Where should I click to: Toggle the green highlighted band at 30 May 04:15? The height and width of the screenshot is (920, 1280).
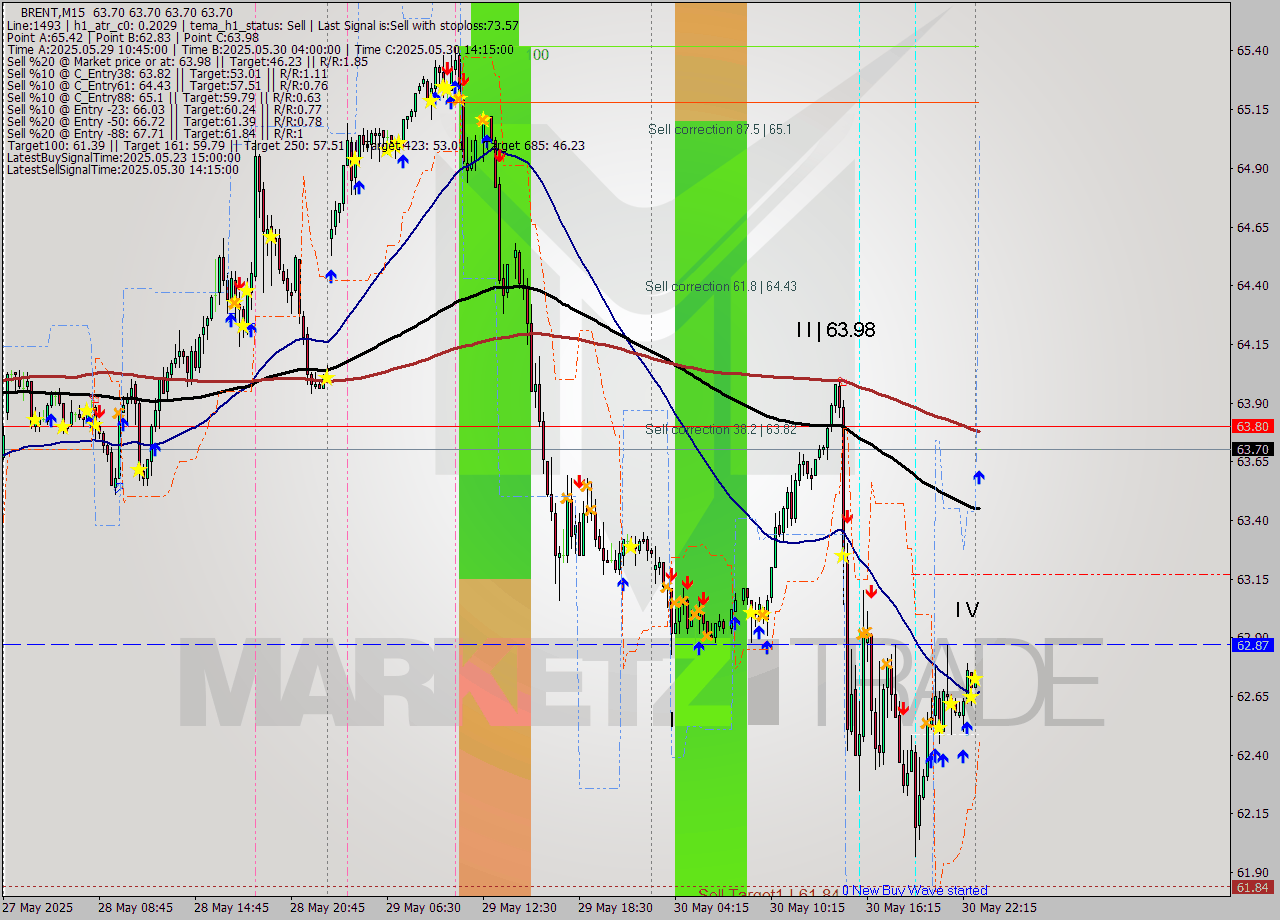pyautogui.click(x=710, y=400)
